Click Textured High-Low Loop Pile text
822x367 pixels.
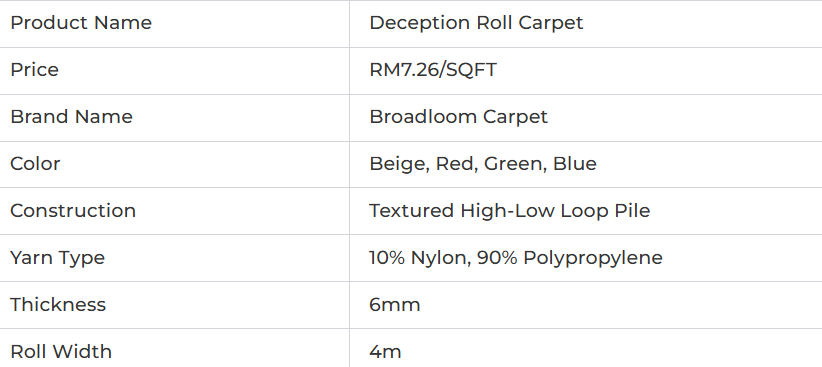510,211
